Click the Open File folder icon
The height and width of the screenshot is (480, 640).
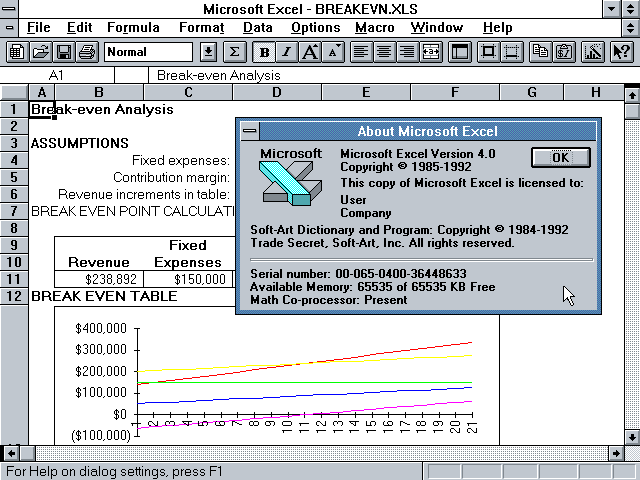(x=40, y=52)
